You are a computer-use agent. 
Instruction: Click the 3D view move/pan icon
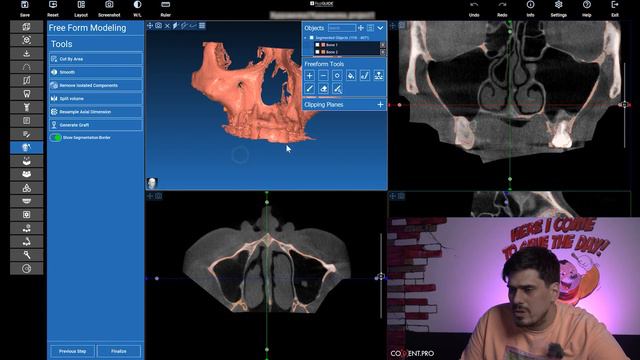(150, 26)
